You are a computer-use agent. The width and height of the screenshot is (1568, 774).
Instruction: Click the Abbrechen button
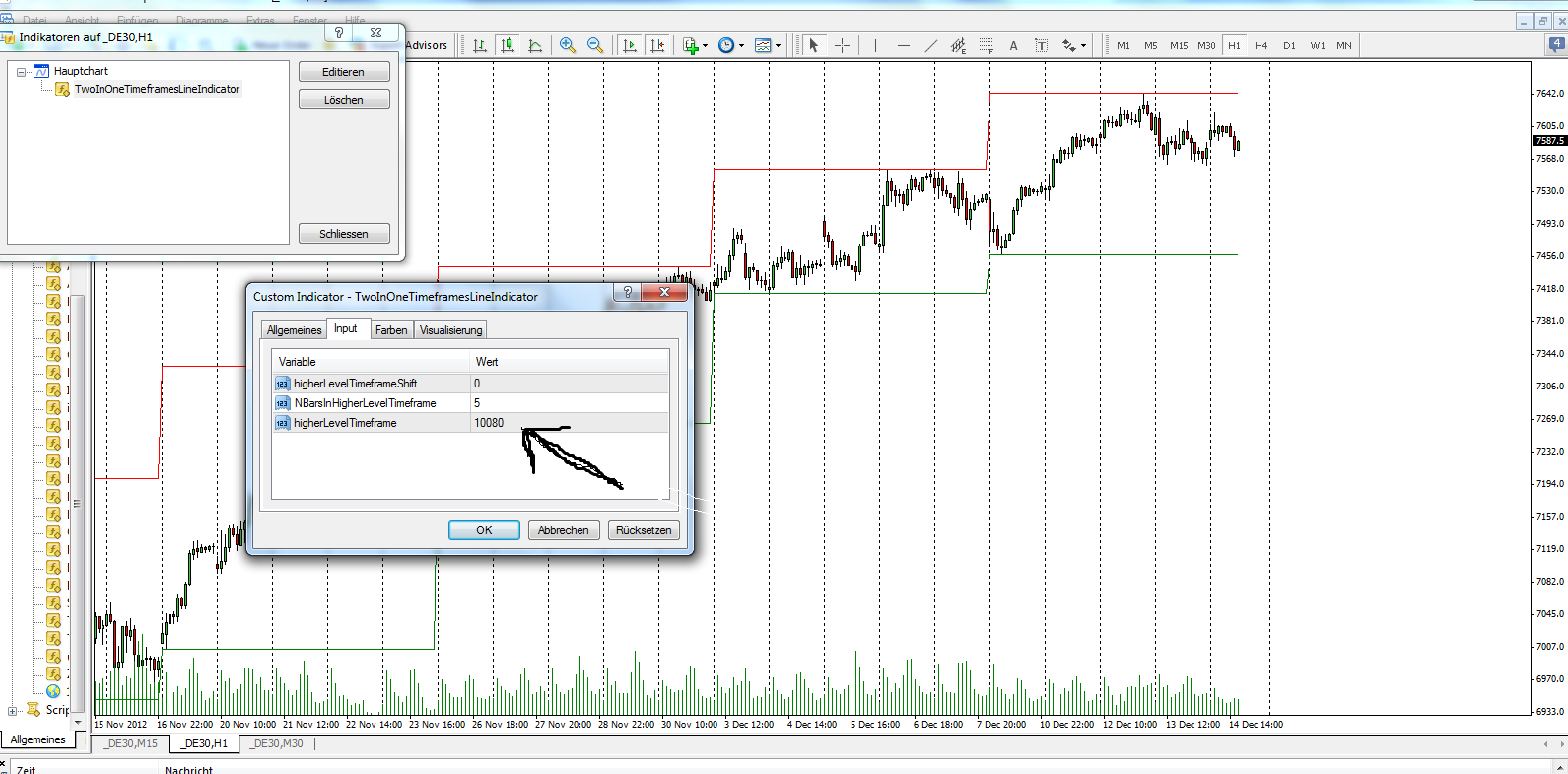pos(564,530)
